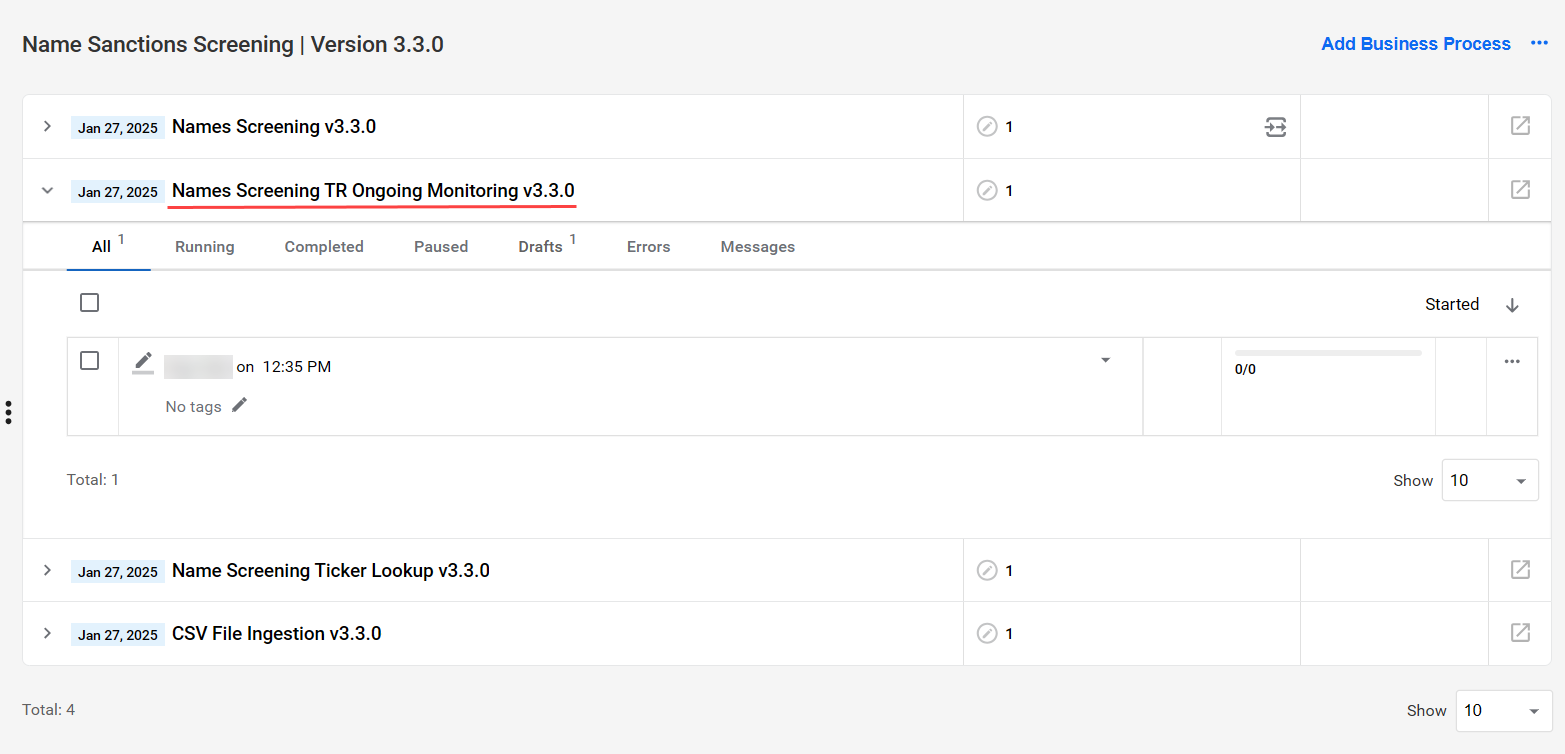Image resolution: width=1565 pixels, height=754 pixels.
Task: Click the flow arrows icon for Names Screening v3.3.0
Action: click(x=1275, y=127)
